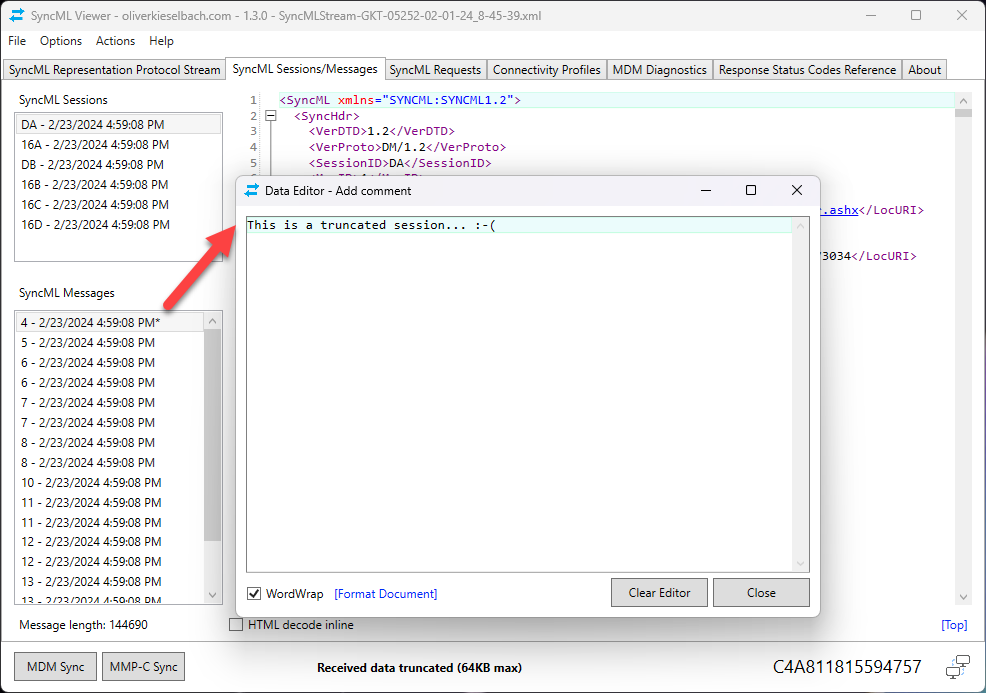Start an MMP-C Sync
986x693 pixels.
142,666
